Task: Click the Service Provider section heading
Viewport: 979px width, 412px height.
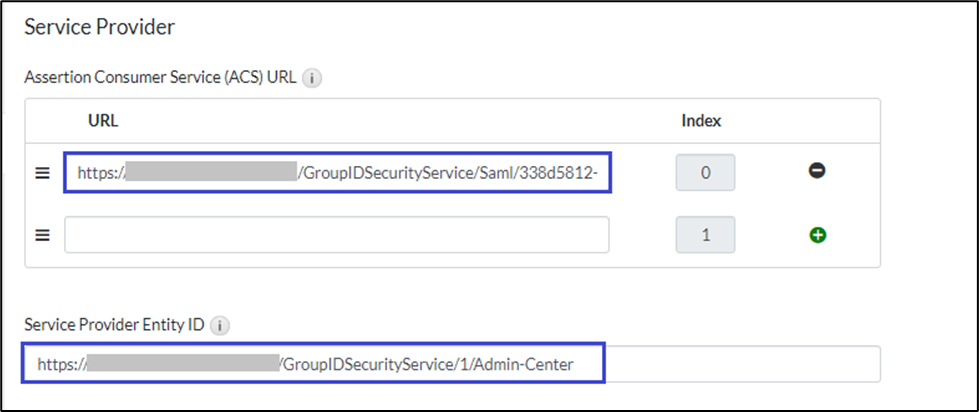Action: click(99, 28)
